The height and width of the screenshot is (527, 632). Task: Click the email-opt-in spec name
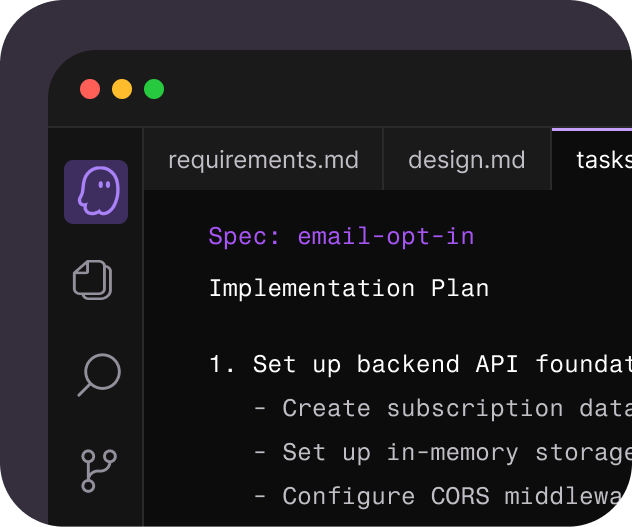coord(386,236)
